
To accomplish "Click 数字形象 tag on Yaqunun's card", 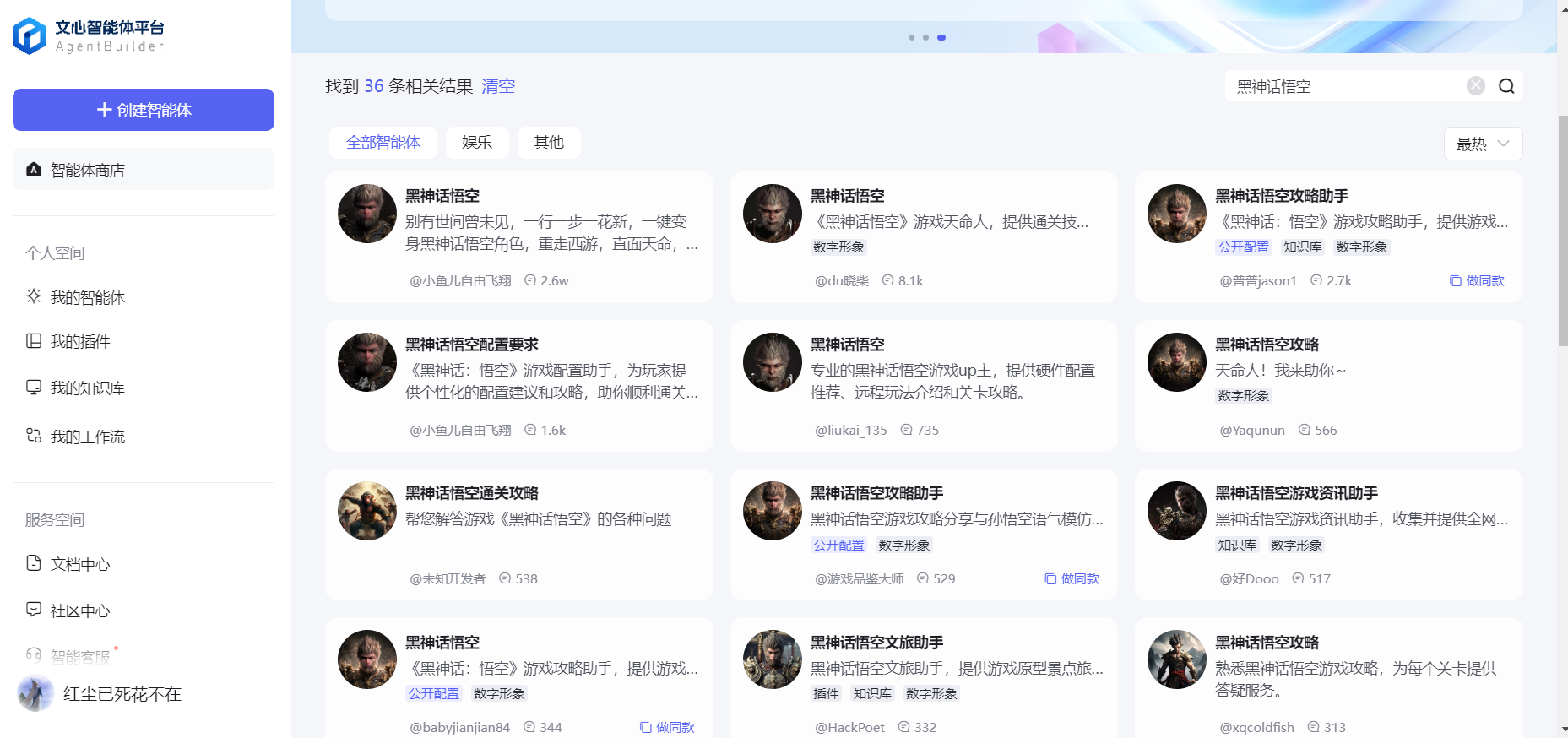I will point(1244,395).
